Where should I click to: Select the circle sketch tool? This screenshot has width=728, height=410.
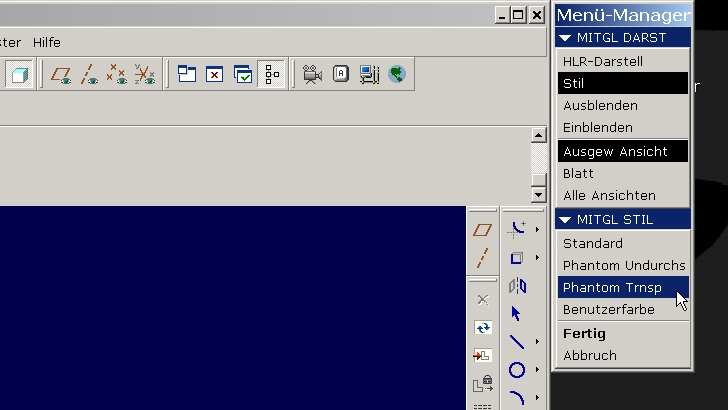pos(517,370)
